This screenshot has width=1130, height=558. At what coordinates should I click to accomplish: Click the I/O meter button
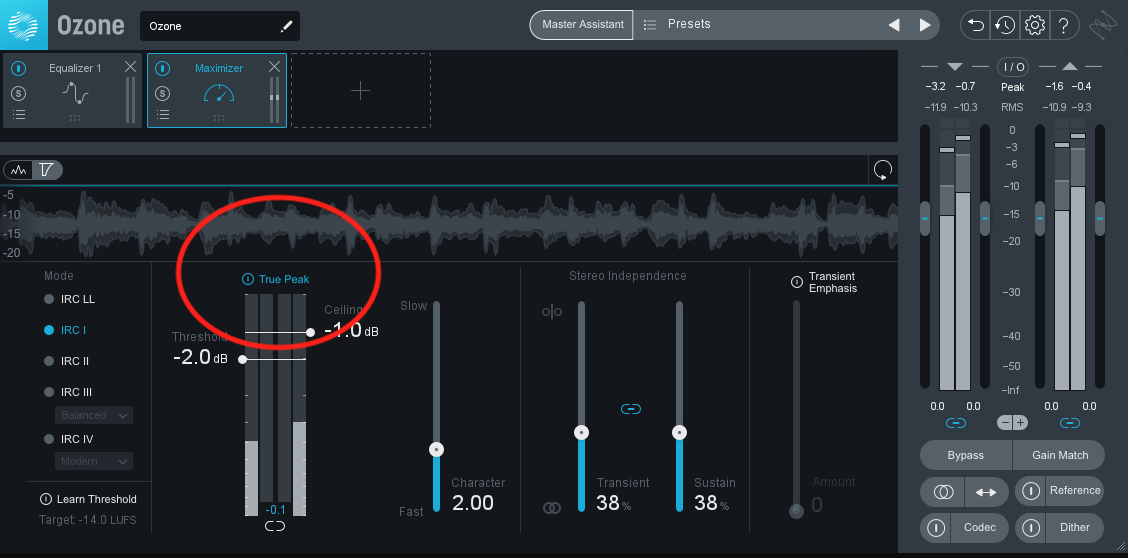pos(1013,67)
